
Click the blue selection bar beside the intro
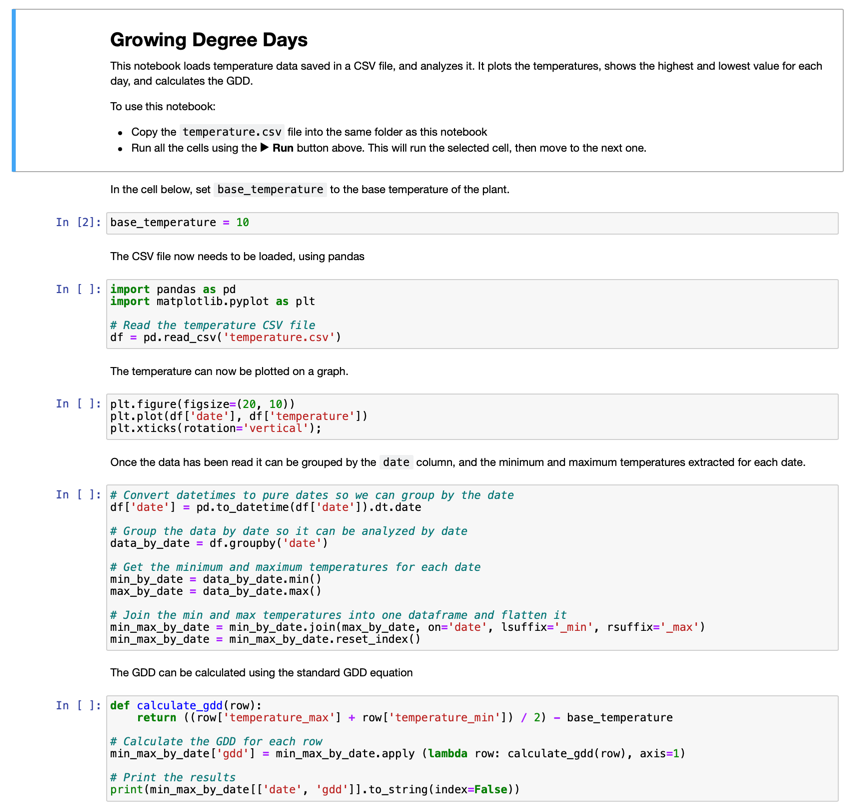(x=13, y=90)
